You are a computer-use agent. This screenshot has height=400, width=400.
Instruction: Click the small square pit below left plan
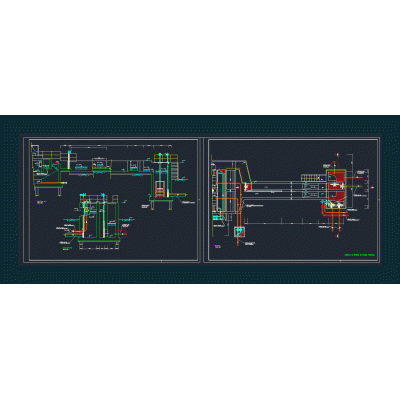(239, 232)
